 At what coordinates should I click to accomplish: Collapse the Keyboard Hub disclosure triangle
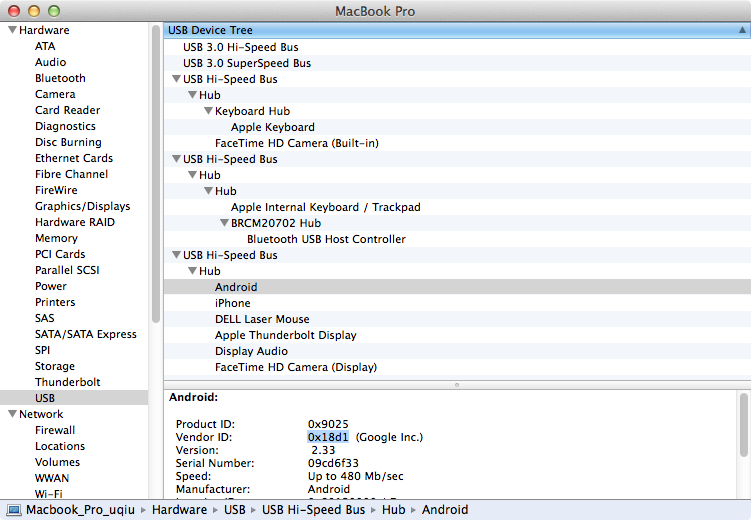pos(208,111)
